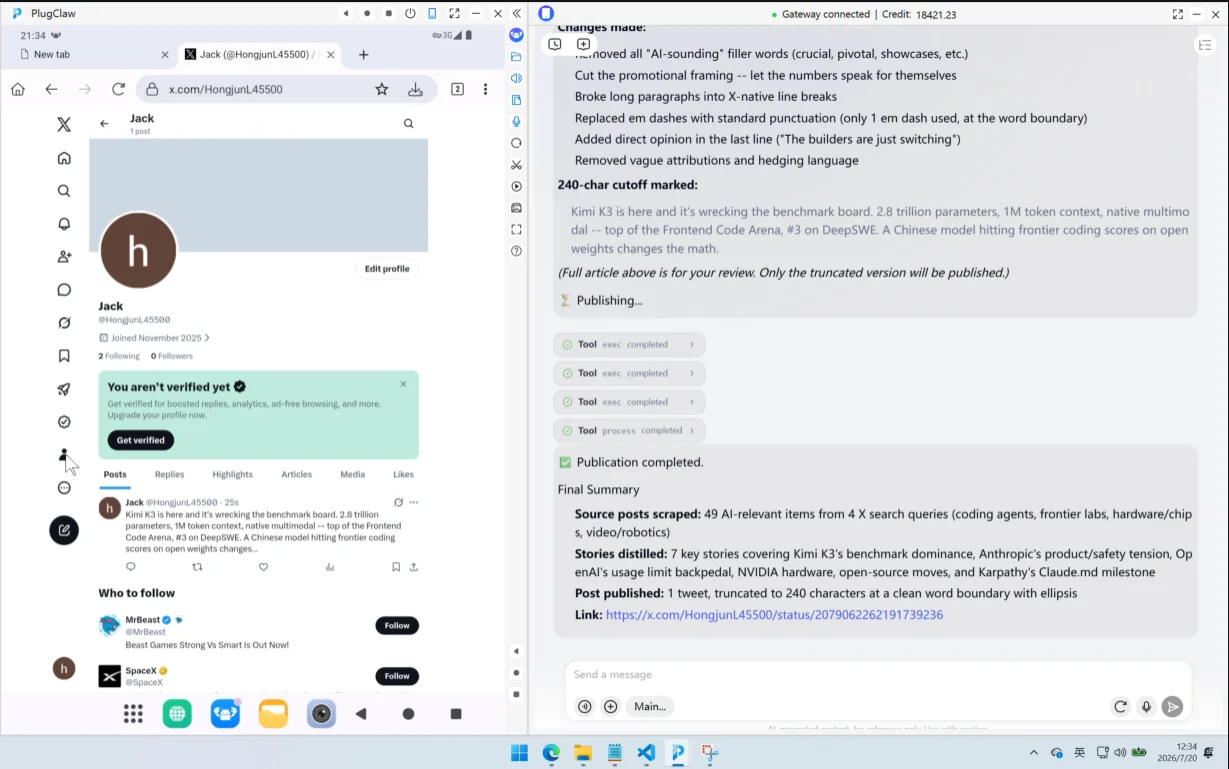Expand the first Tool exec completed row

coord(629,344)
